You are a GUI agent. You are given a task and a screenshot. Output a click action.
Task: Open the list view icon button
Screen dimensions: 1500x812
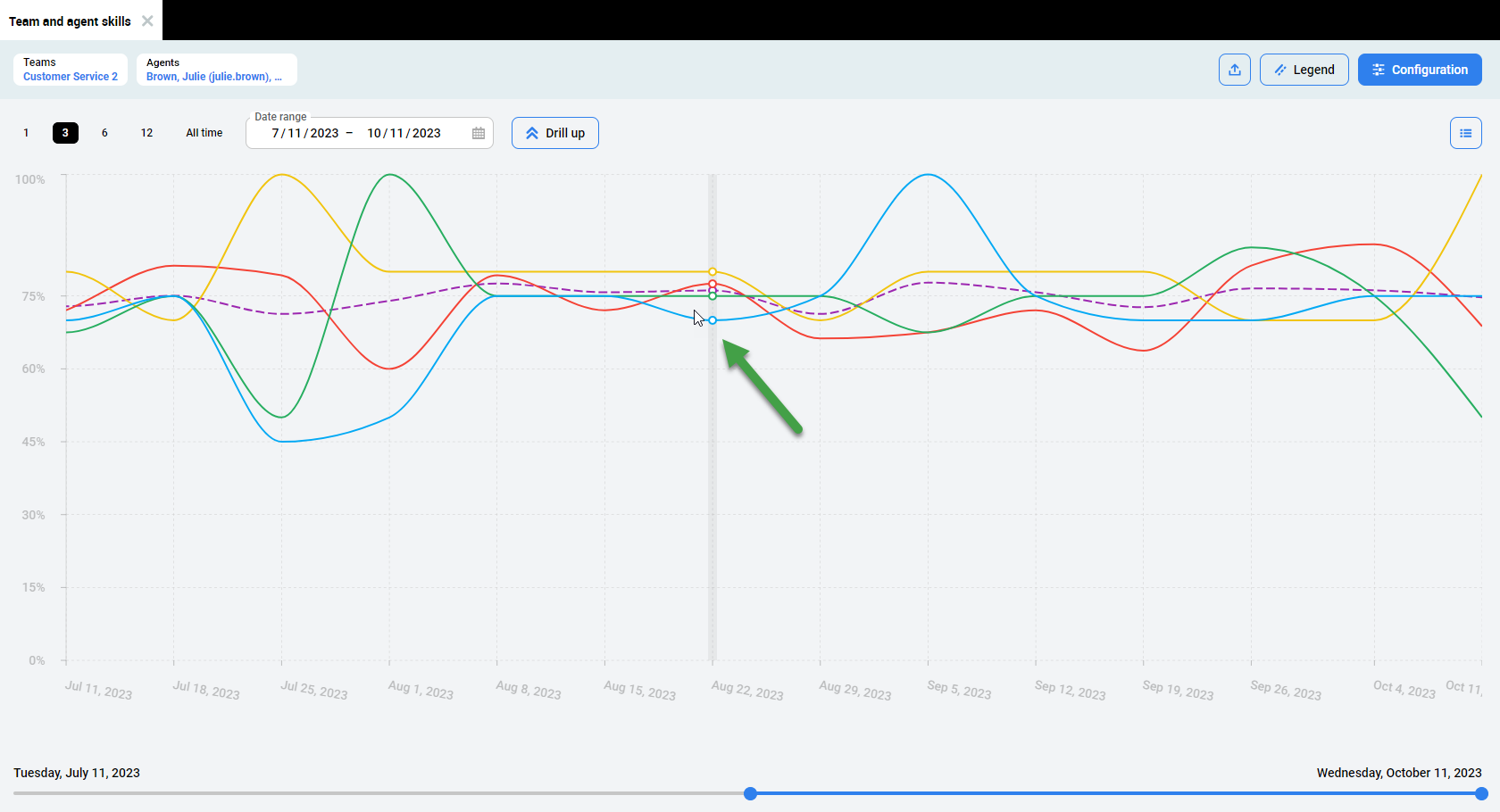pyautogui.click(x=1465, y=133)
